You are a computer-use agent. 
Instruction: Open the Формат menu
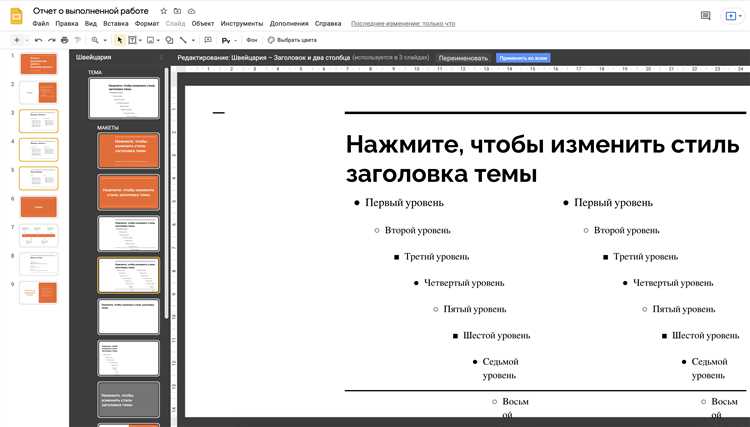pyautogui.click(x=147, y=23)
